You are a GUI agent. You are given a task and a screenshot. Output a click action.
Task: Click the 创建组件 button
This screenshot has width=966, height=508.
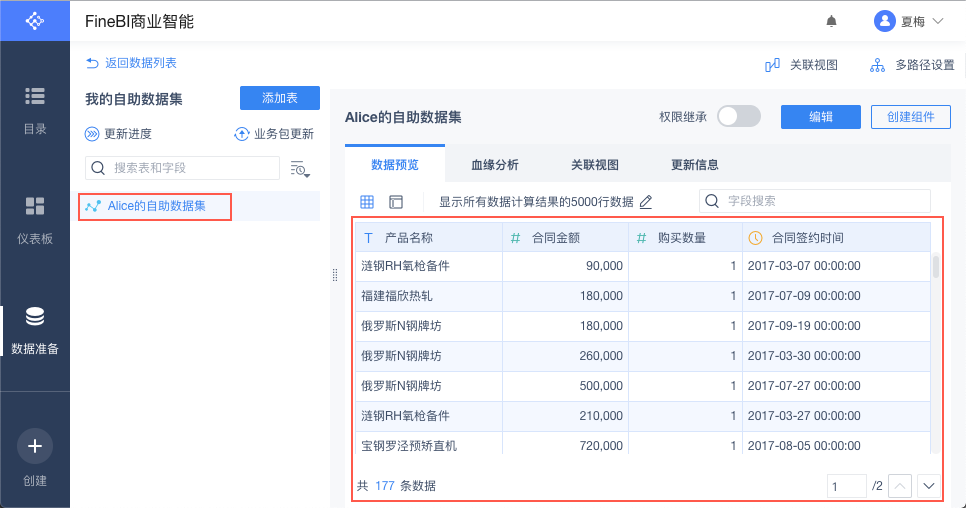pos(910,117)
